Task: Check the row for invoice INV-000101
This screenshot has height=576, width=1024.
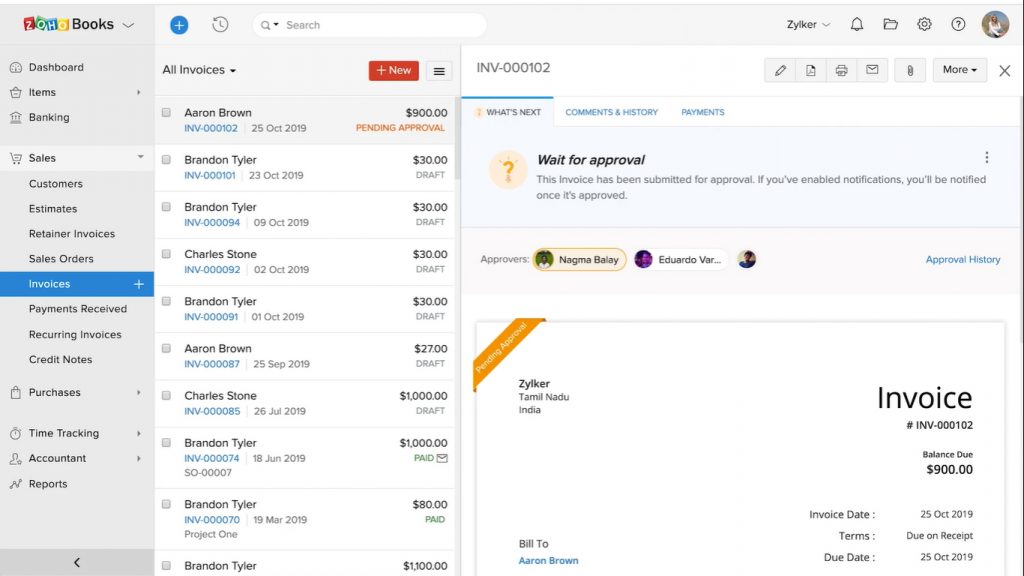Action: pyautogui.click(x=166, y=159)
